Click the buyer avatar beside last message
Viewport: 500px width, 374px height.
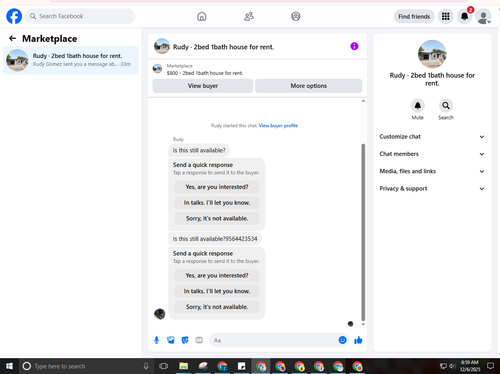pyautogui.click(x=160, y=314)
